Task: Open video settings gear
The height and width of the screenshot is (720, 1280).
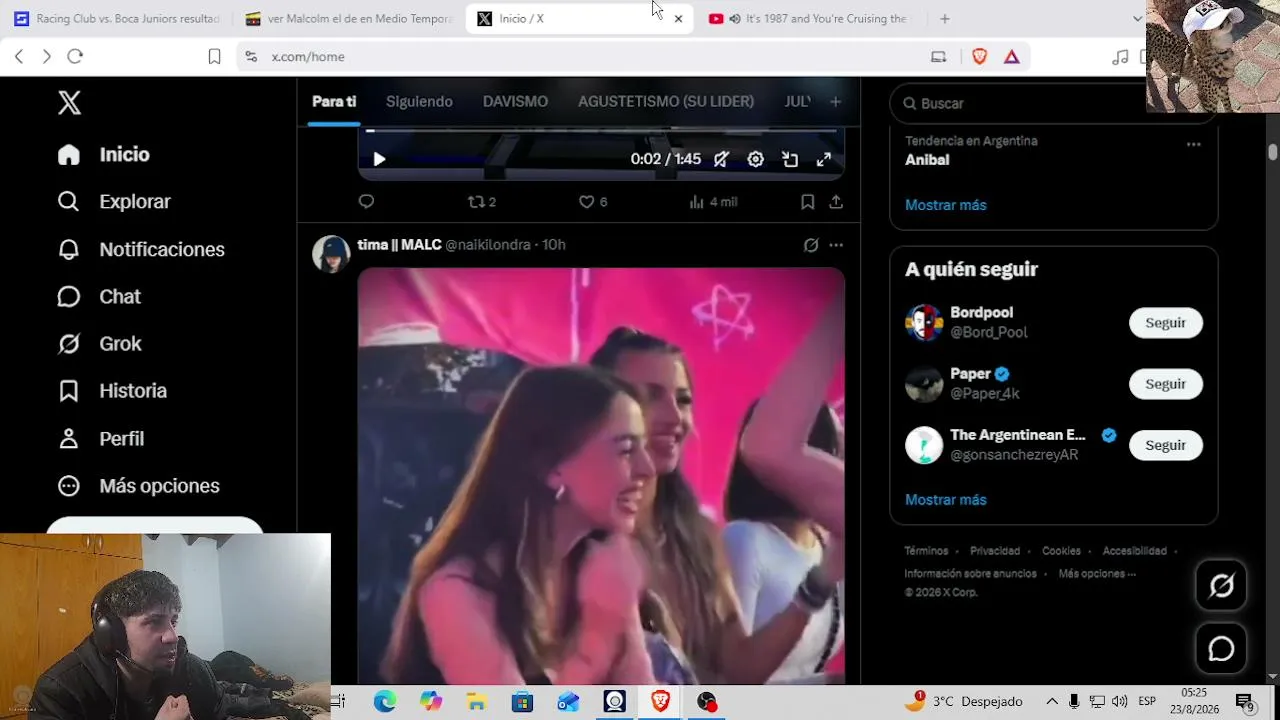Action: (756, 160)
